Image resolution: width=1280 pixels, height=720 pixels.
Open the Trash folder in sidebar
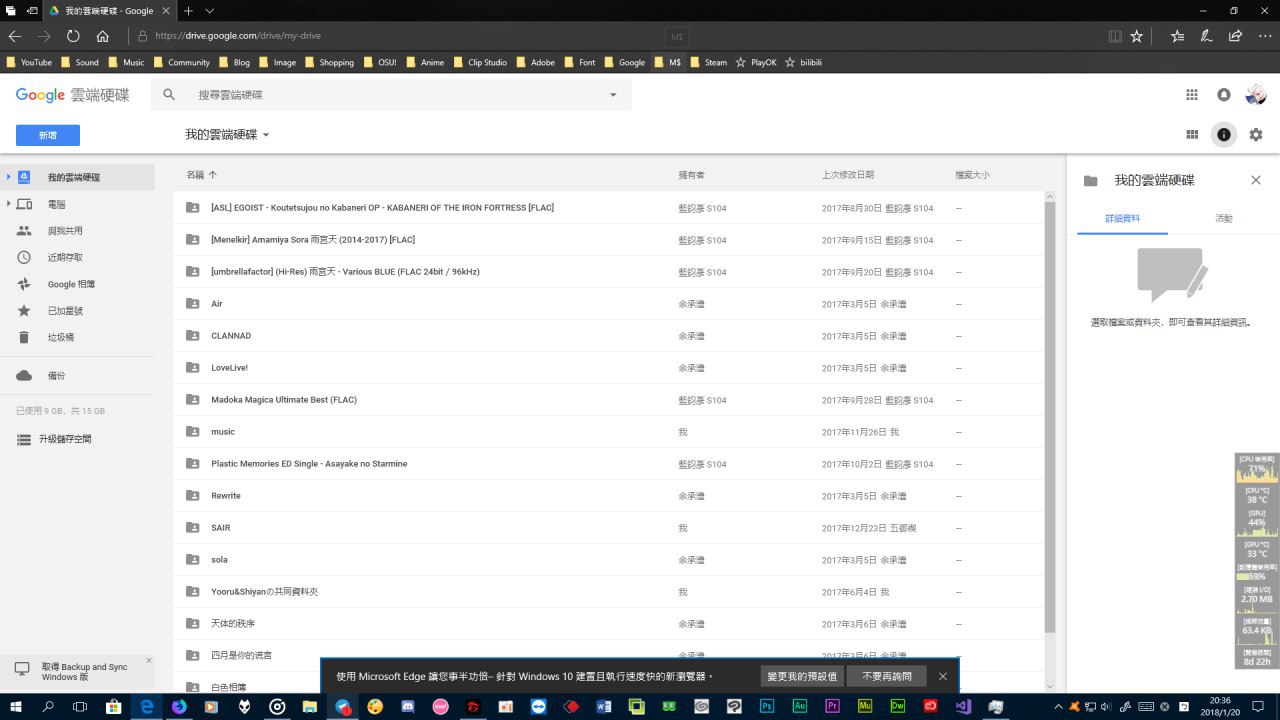point(60,338)
